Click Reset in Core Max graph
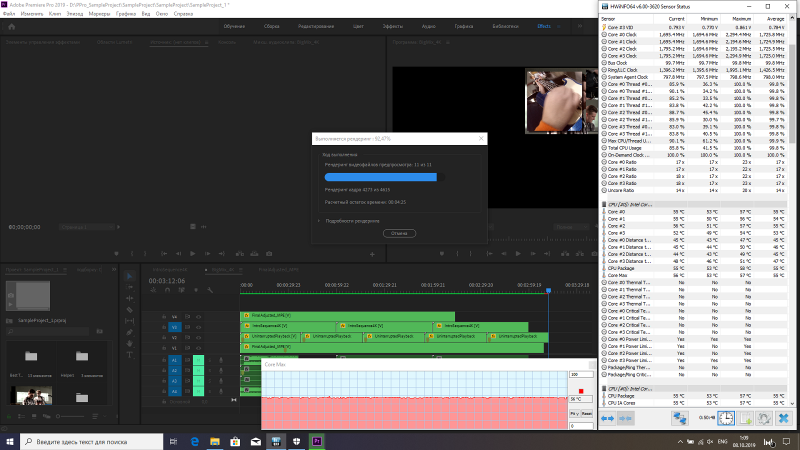Screen dimensions: 800x450 587,413
